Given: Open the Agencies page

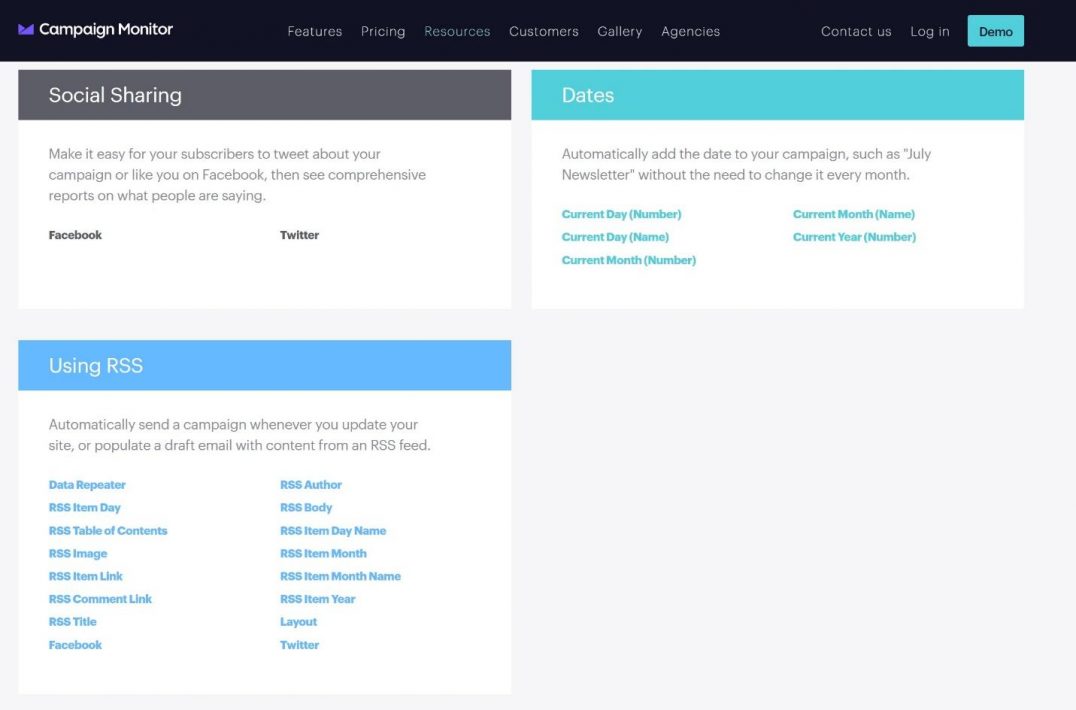Looking at the screenshot, I should coord(690,31).
